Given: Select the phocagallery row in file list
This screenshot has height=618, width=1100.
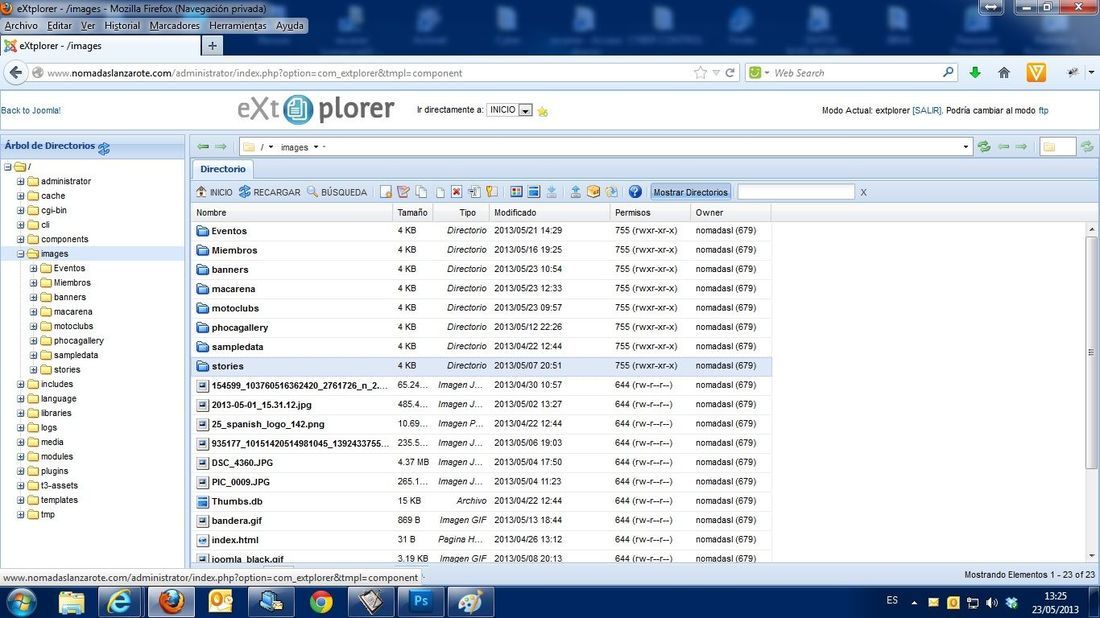Looking at the screenshot, I should [481, 328].
